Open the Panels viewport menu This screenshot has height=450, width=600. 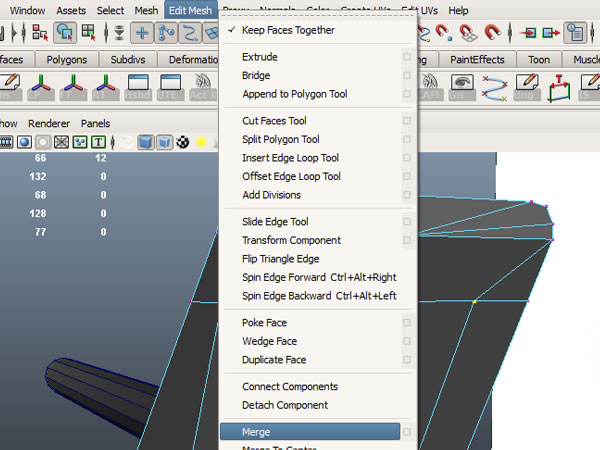(x=96, y=124)
